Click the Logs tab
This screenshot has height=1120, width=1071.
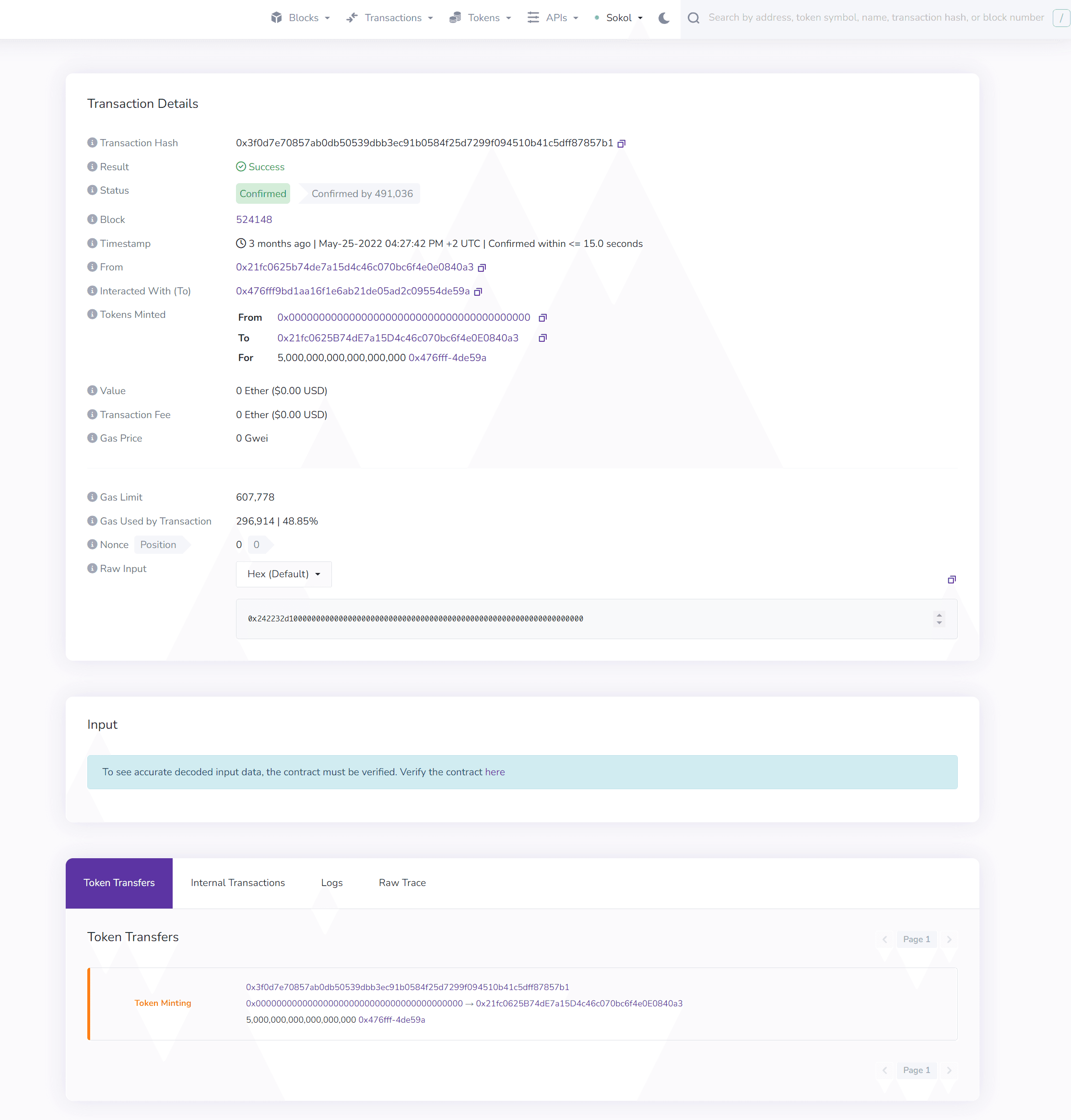331,883
